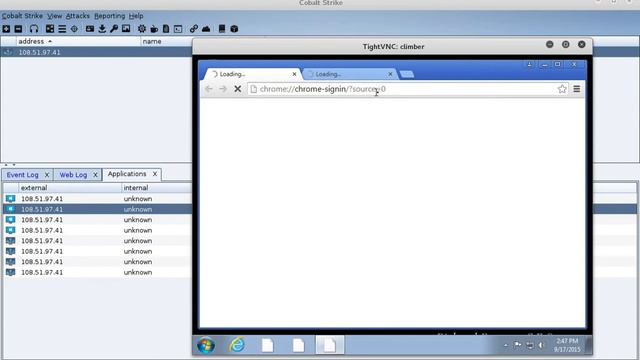Open the View menu

click(x=54, y=16)
